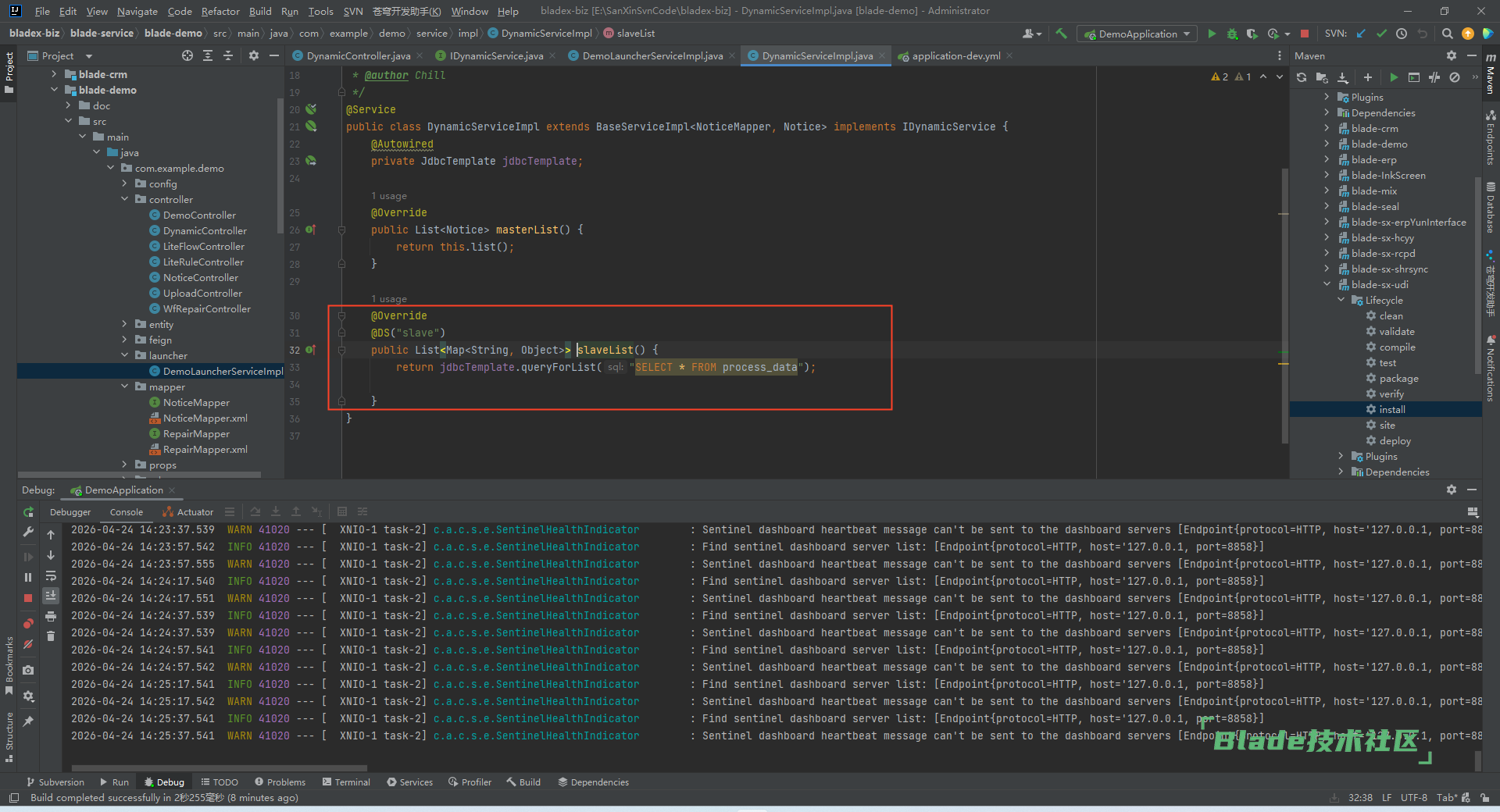Open the DemoApplication run configuration dropdown

click(1137, 34)
